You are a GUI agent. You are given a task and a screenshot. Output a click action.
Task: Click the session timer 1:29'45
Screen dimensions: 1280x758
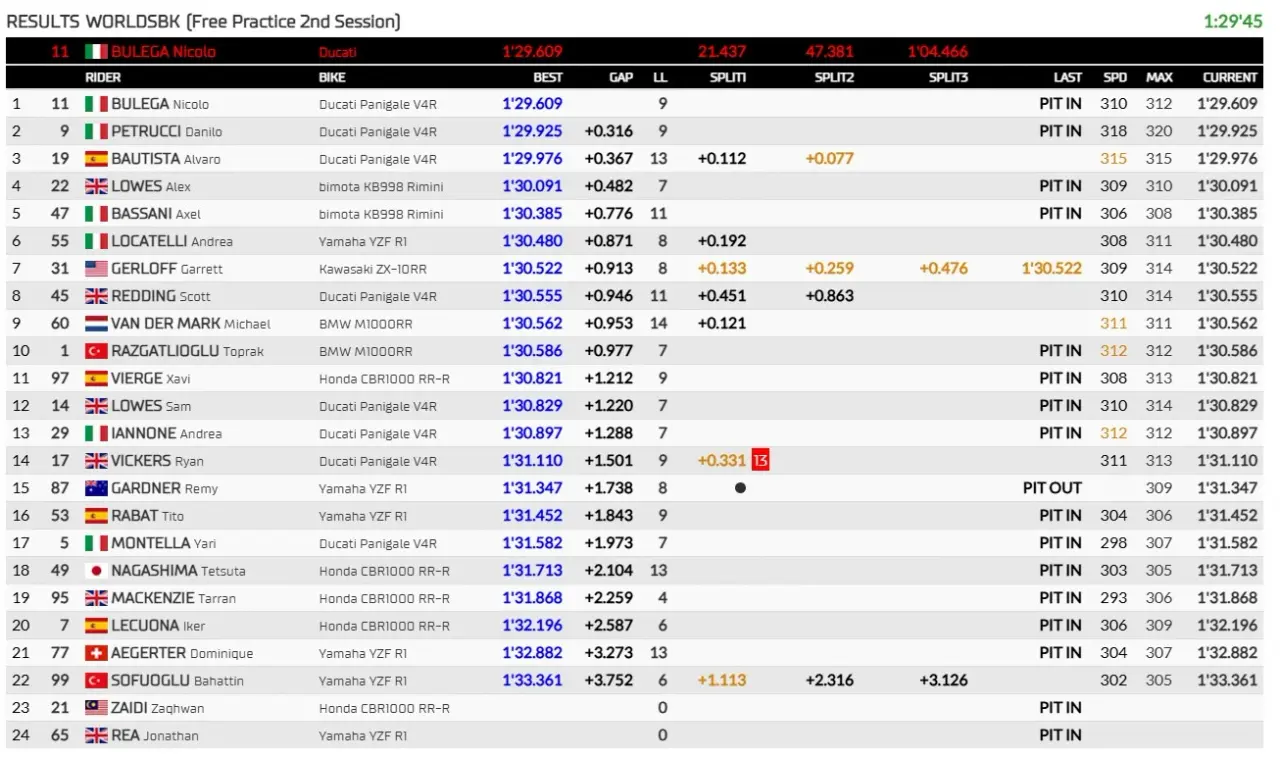(1234, 20)
